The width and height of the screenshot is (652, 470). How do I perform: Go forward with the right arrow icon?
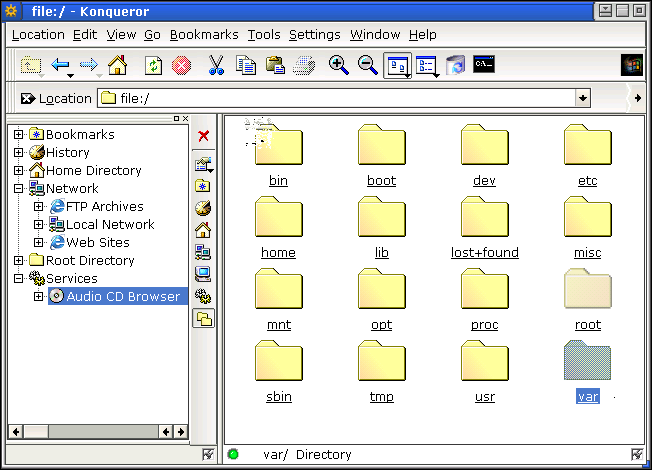click(89, 65)
